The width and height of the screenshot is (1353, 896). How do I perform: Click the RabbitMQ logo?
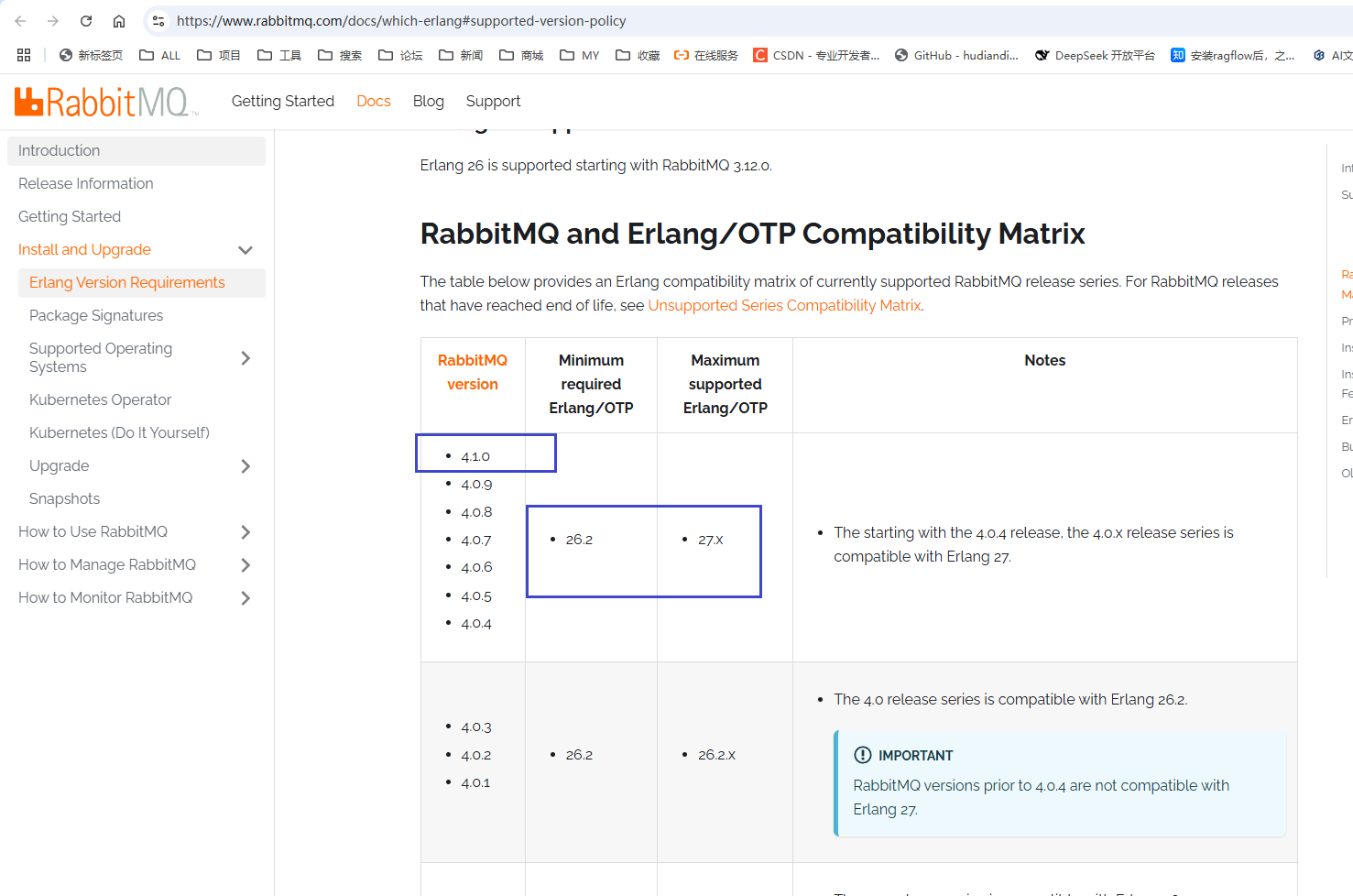[106, 102]
